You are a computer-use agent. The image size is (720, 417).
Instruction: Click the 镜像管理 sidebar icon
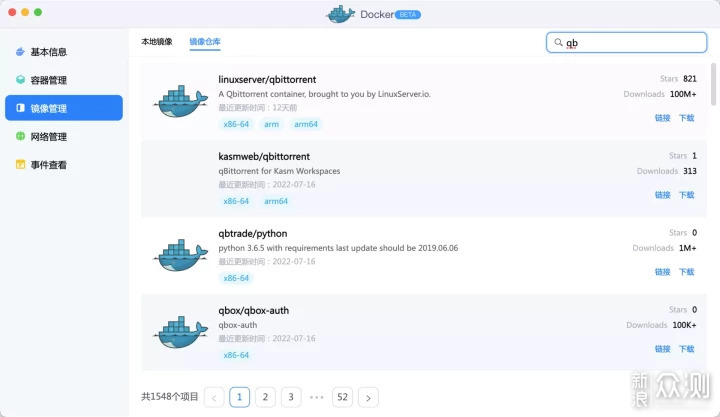[20, 107]
